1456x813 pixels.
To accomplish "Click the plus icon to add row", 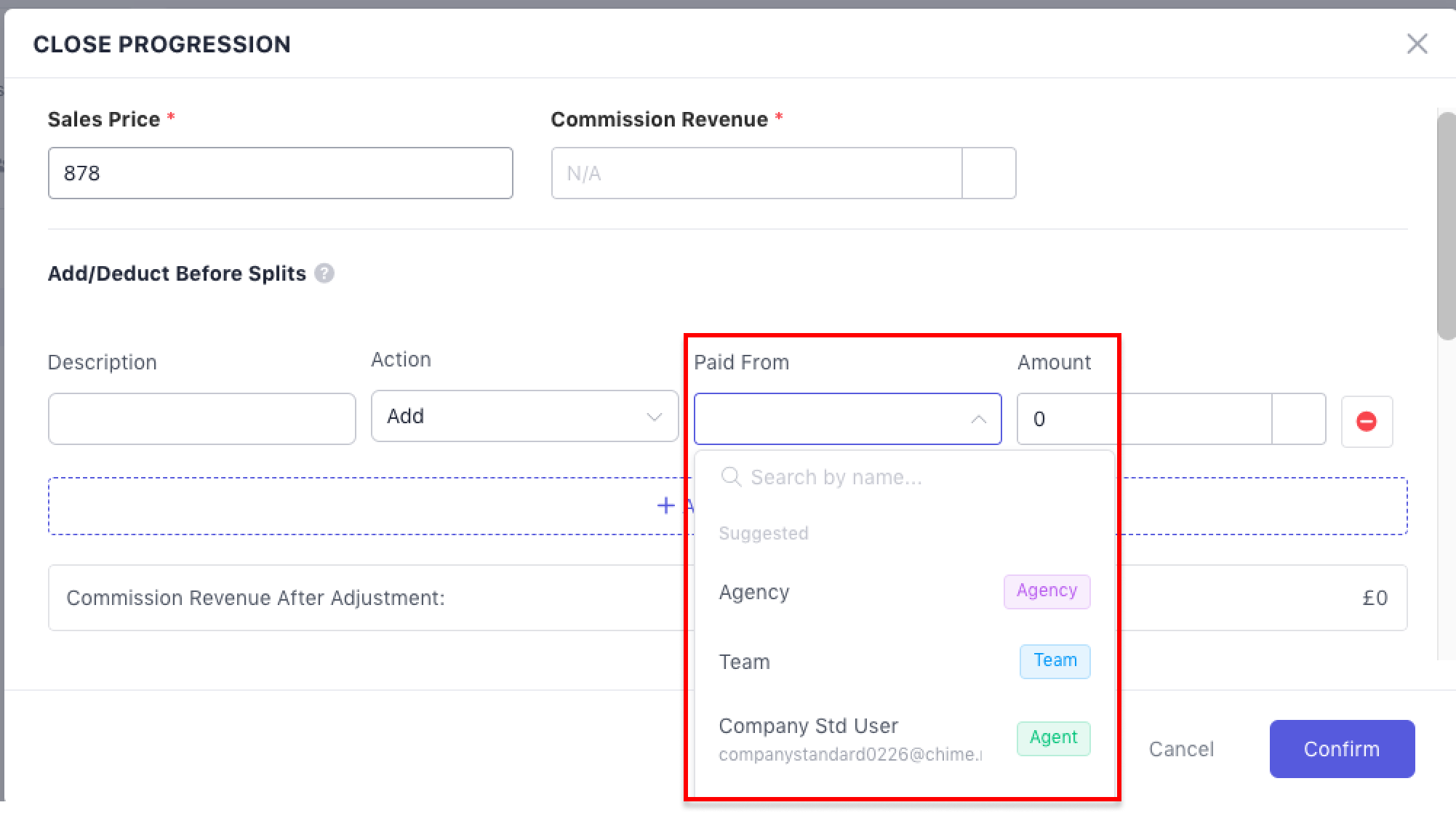I will point(665,505).
